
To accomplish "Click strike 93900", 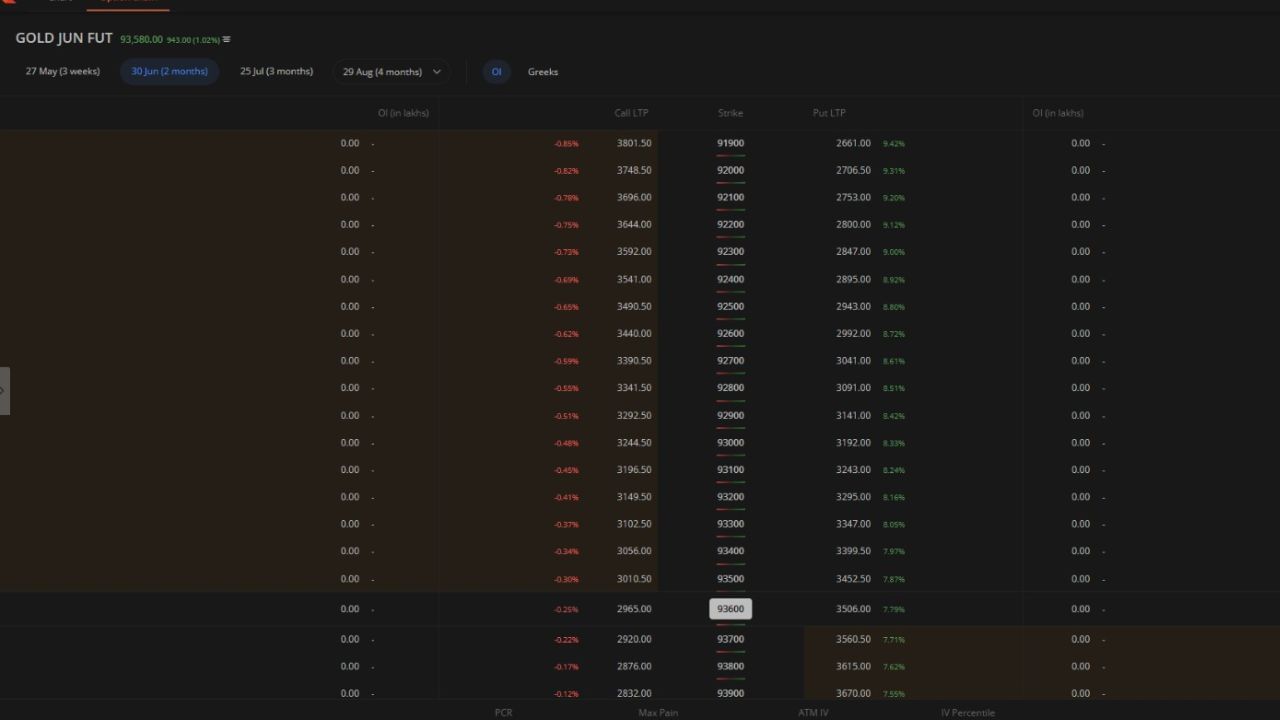I will pyautogui.click(x=731, y=693).
